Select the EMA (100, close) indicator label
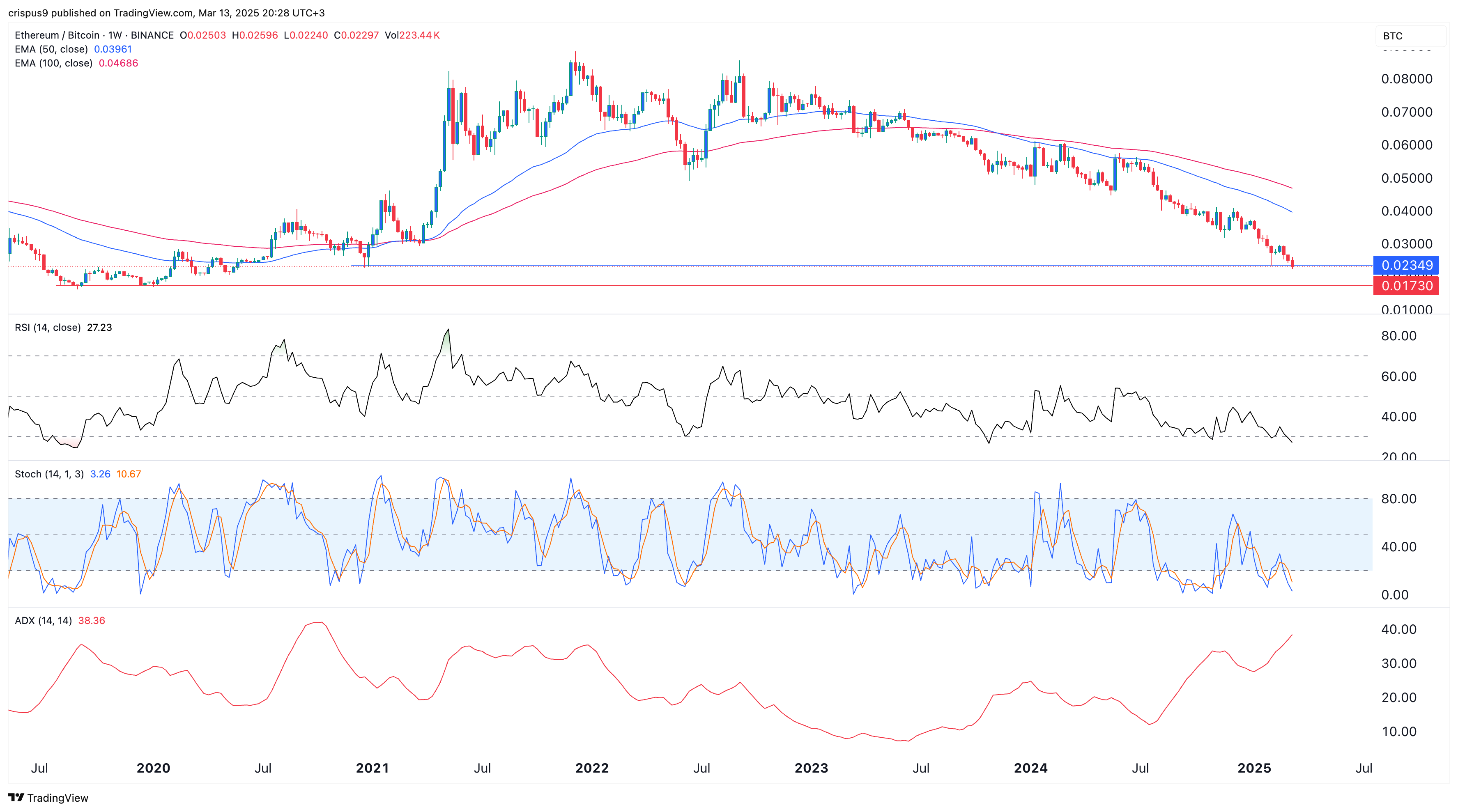Screen dimensions: 1458x812 click(x=53, y=63)
